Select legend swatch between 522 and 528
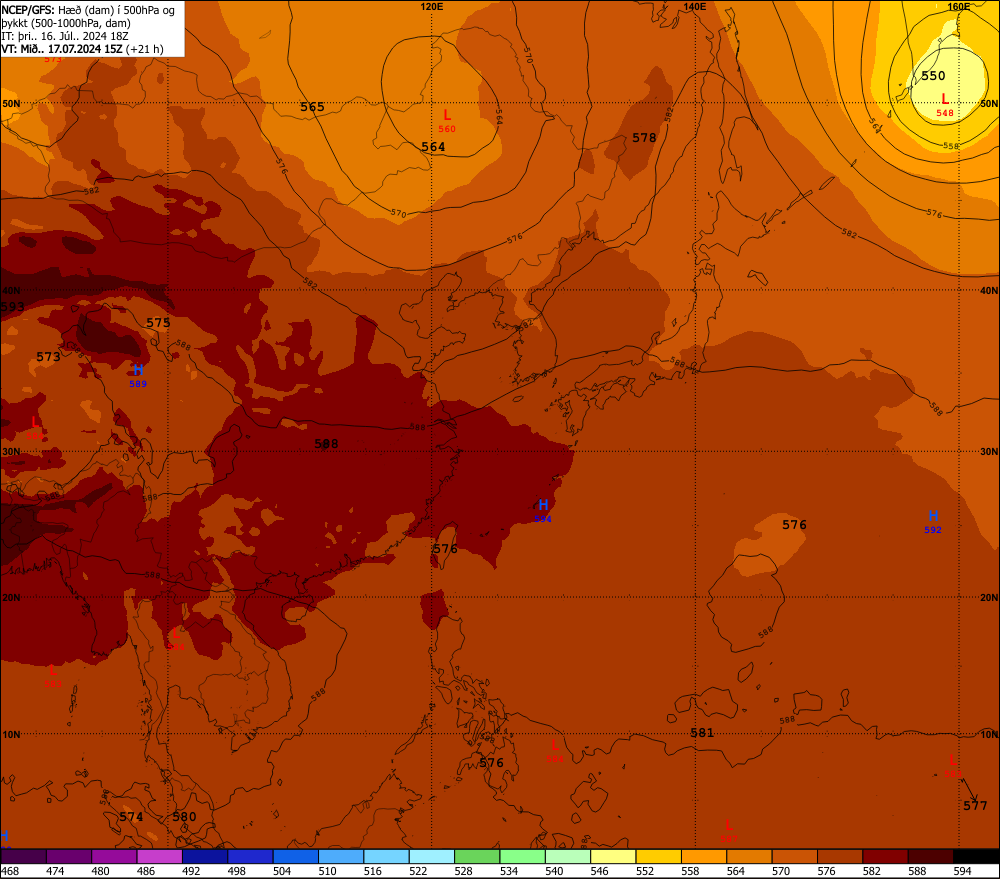The image size is (1000, 879). coord(431,856)
